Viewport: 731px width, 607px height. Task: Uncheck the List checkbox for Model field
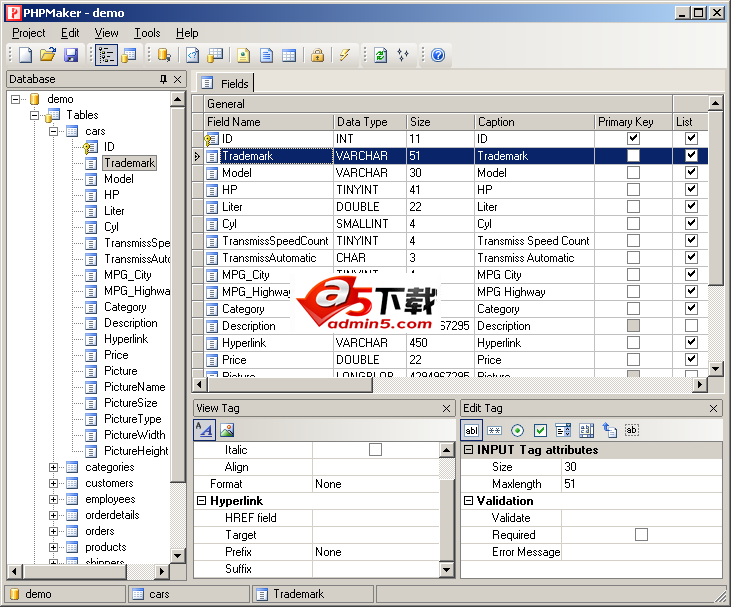click(x=691, y=173)
